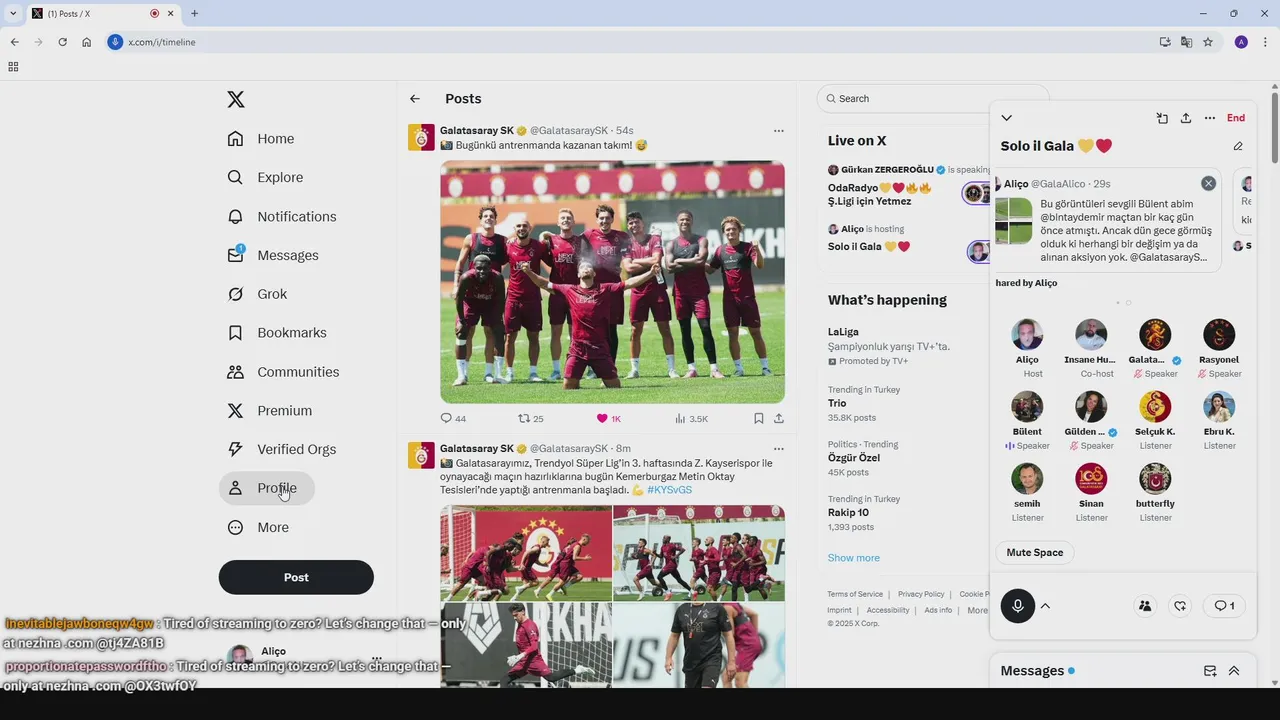This screenshot has height=720, width=1280.
Task: Select Aliço host avatar in Space
Action: (x=1027, y=335)
